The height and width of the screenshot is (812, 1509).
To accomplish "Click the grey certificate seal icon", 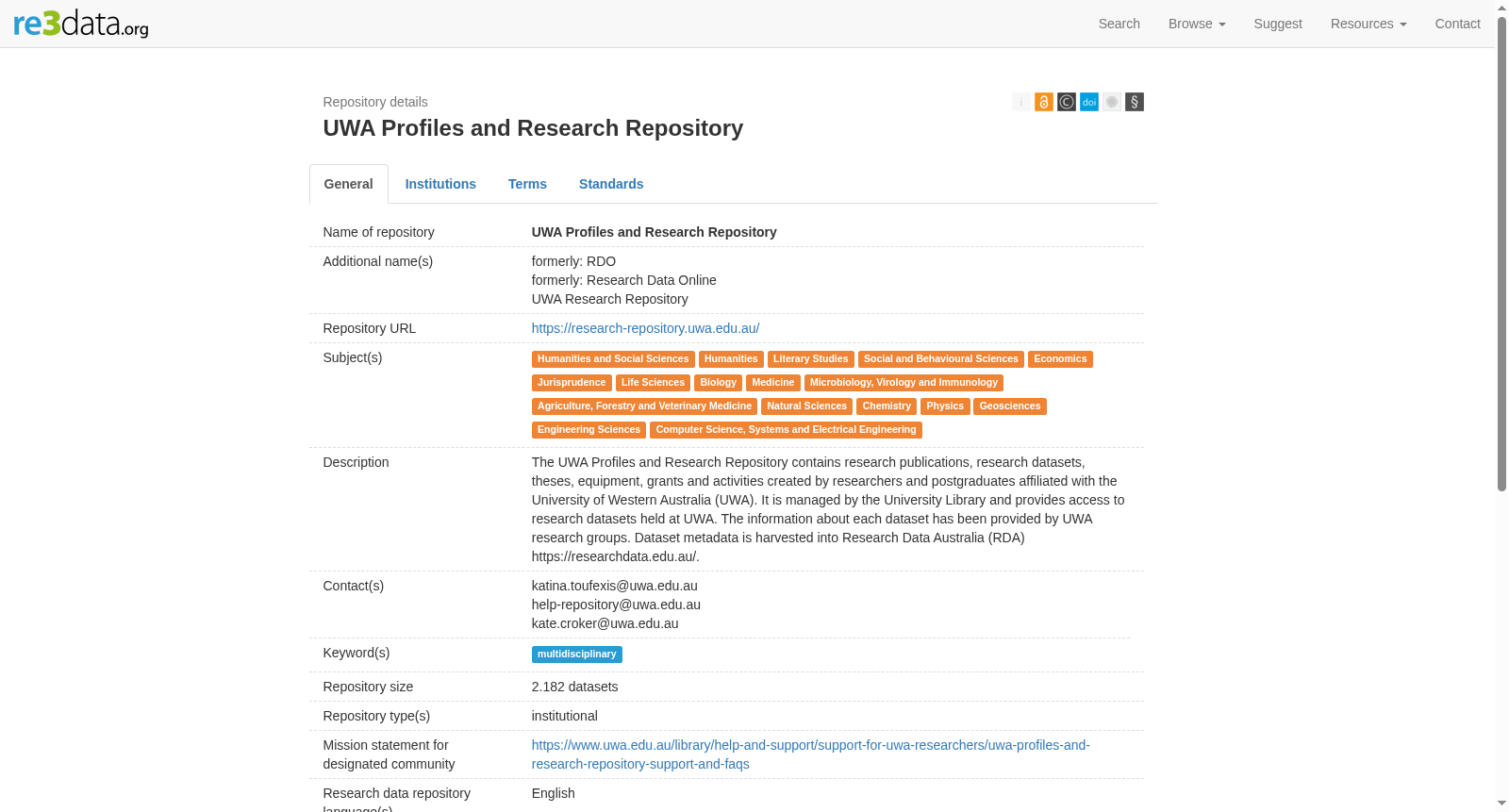I will [x=1112, y=102].
